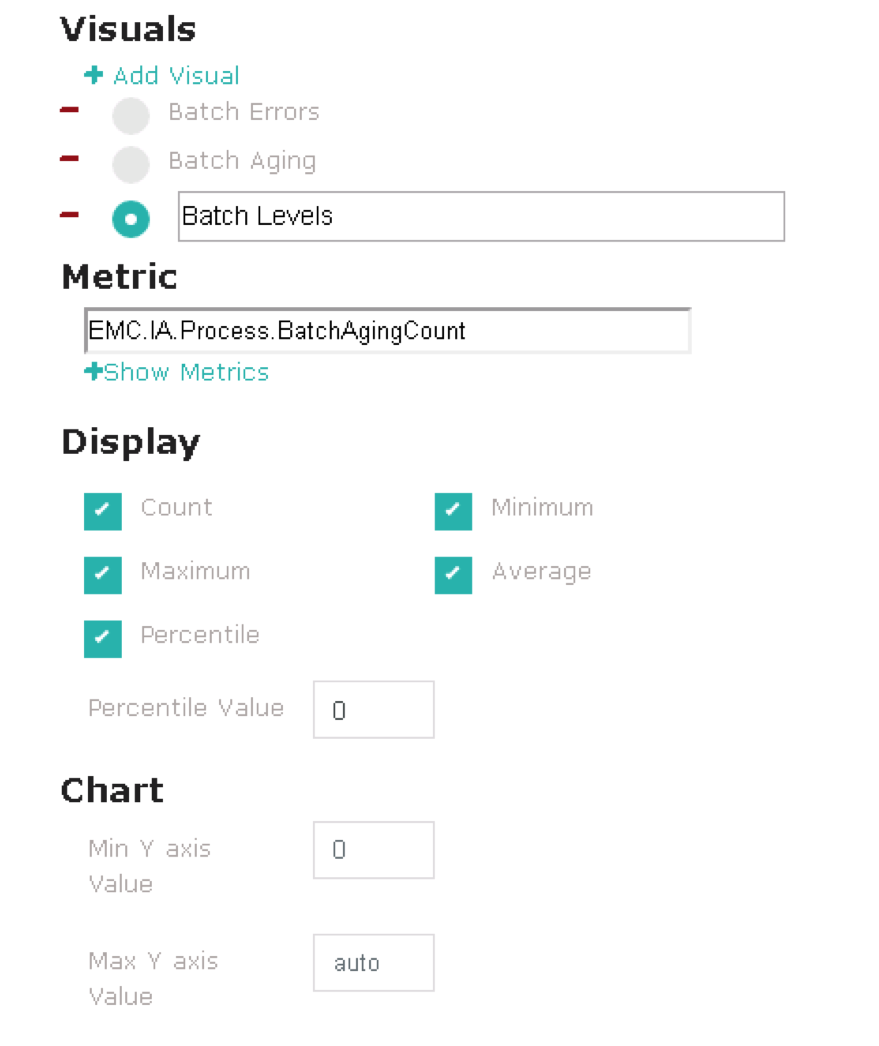Click the plus icon beside Add Visual
Image resolution: width=879 pixels, height=1046 pixels.
[93, 75]
